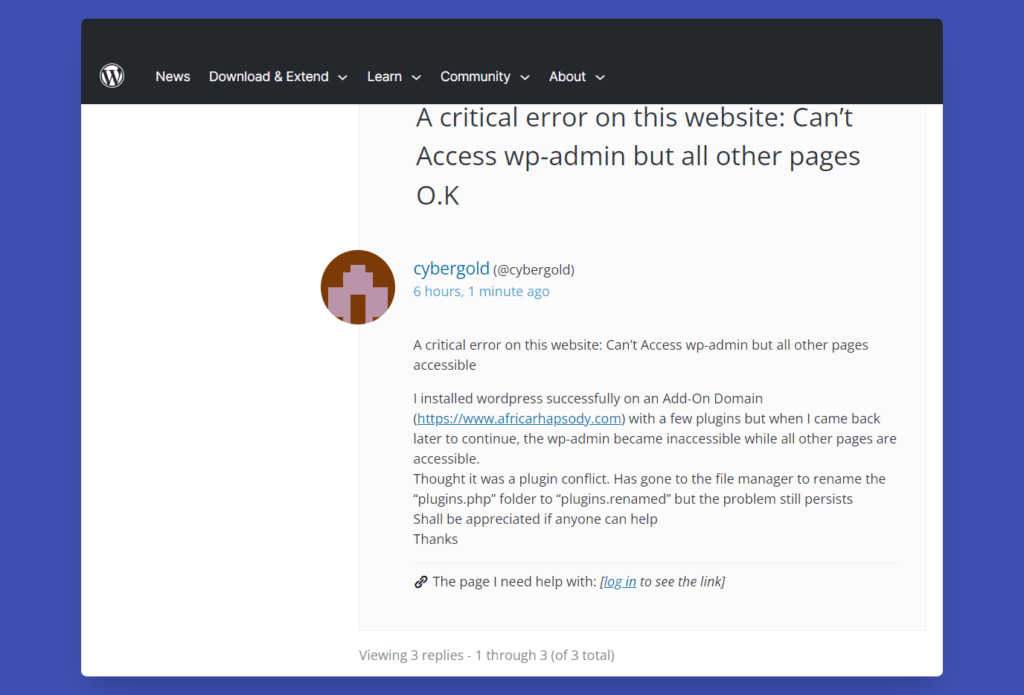Open the Download & Extend menu

point(268,76)
